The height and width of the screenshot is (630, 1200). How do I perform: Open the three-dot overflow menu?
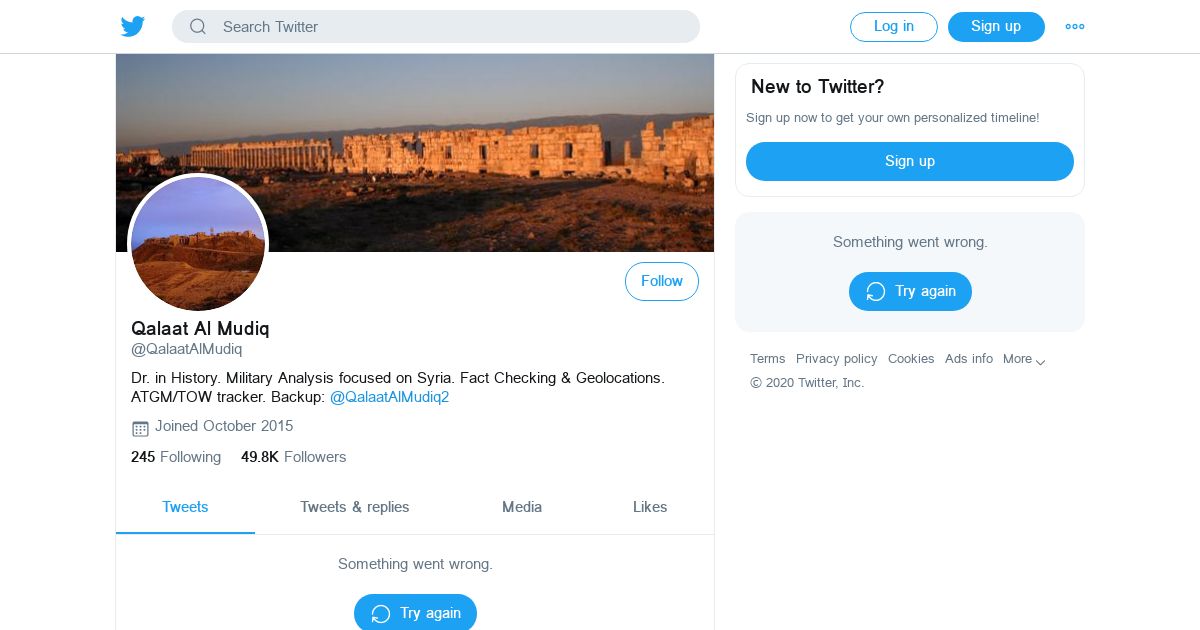tap(1075, 27)
